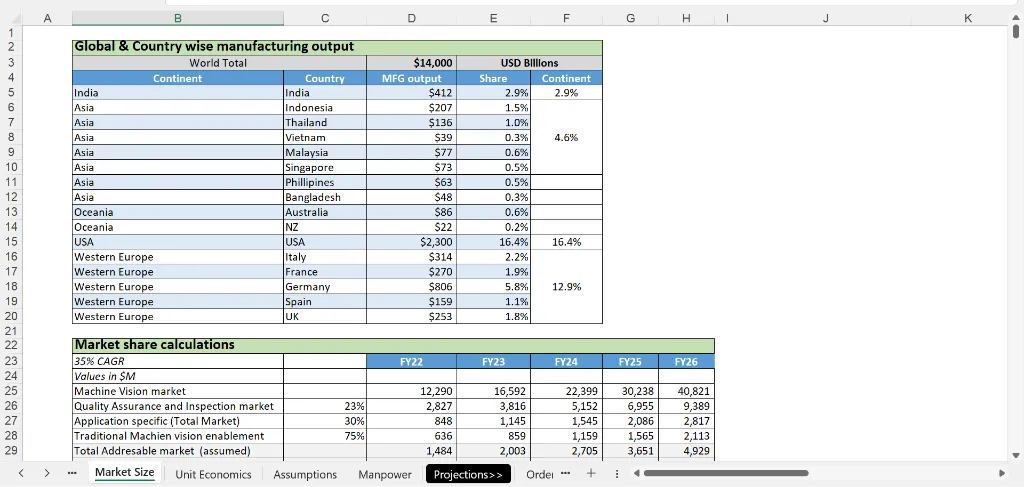The image size is (1024, 487).
Task: Select the $14,000 World Total cell
Action: 412,63
